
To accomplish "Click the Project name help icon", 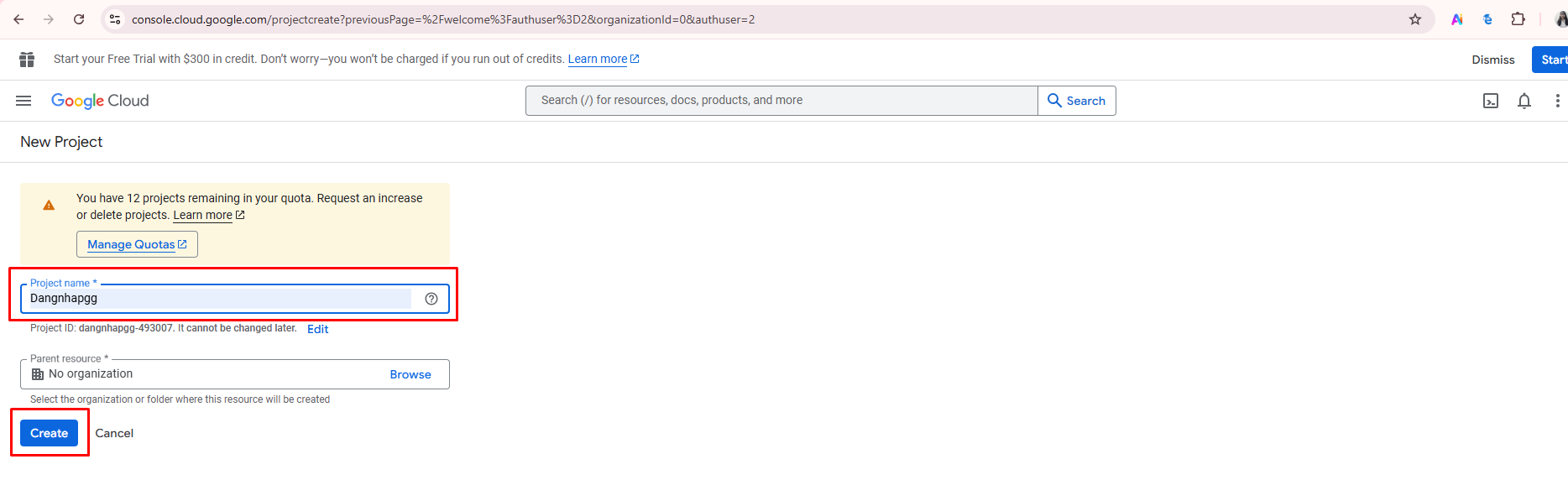I will pos(431,299).
